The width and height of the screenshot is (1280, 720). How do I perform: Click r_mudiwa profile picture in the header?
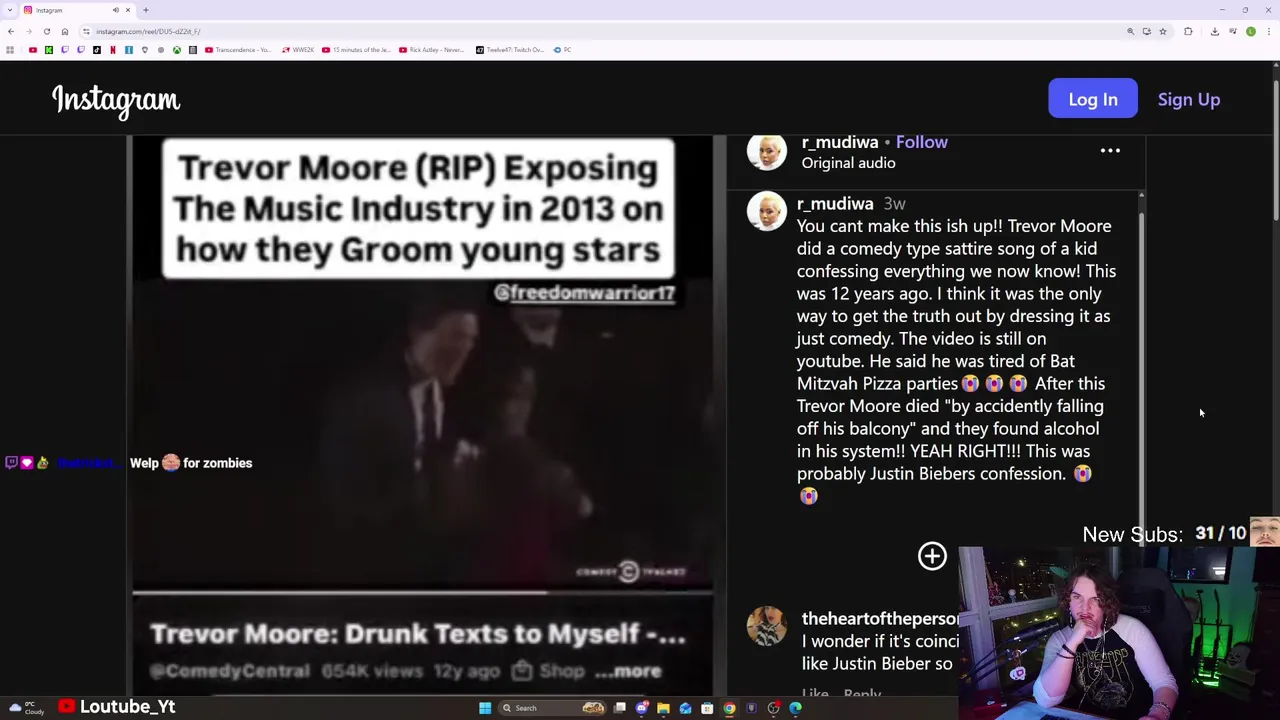pos(767,151)
